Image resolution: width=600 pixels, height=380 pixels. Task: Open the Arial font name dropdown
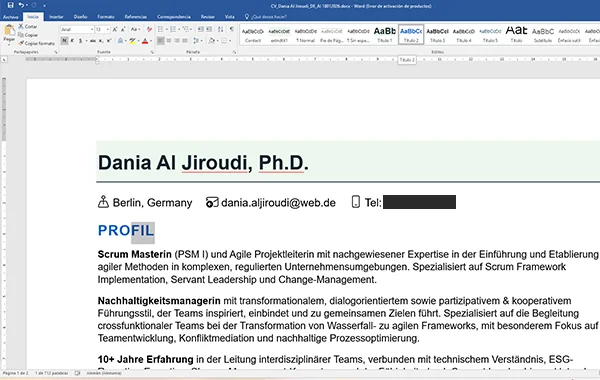(92, 29)
